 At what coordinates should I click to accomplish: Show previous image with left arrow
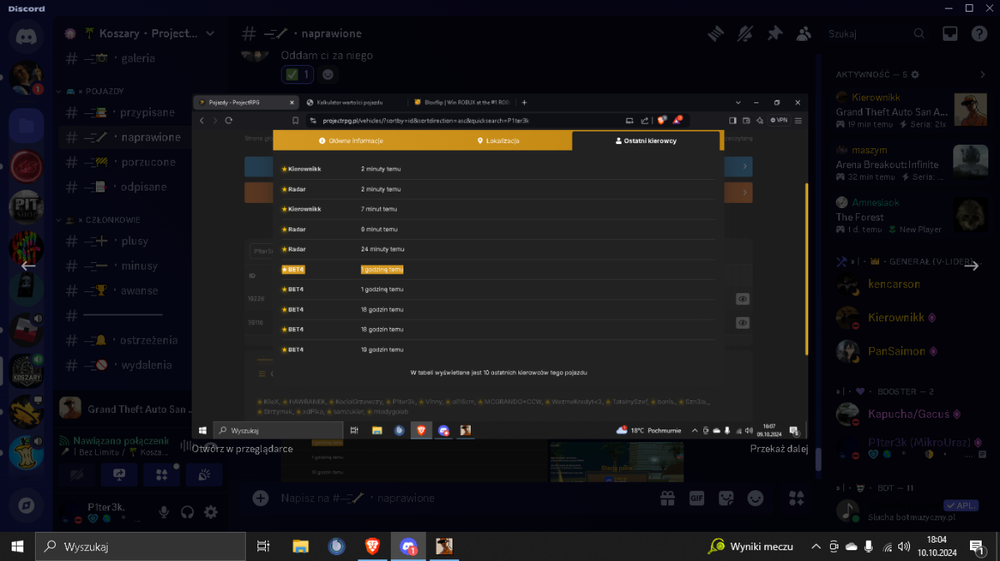tap(27, 266)
